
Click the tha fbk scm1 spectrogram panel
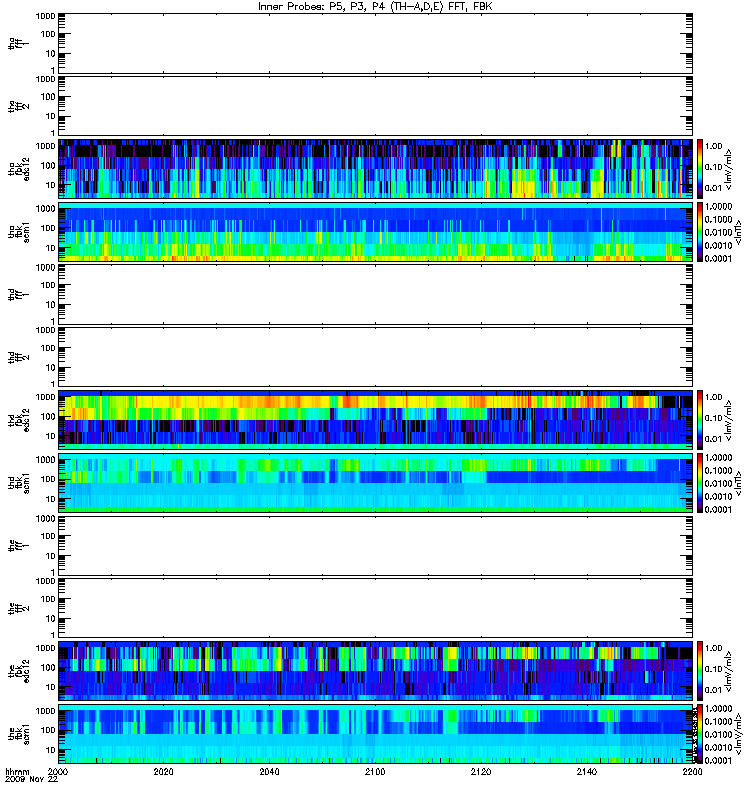tap(376, 232)
